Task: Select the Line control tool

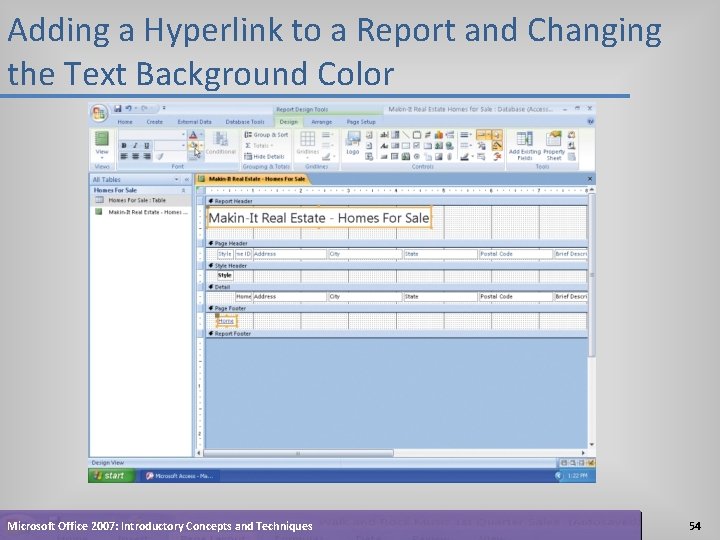Action: pos(406,135)
